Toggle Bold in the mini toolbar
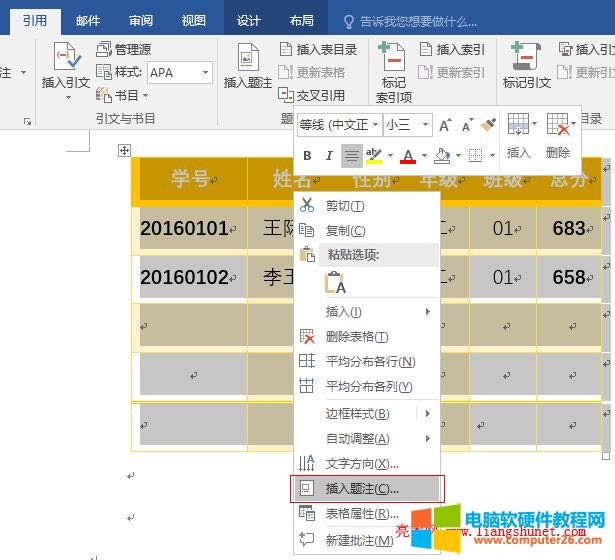This screenshot has width=615, height=560. (x=307, y=156)
